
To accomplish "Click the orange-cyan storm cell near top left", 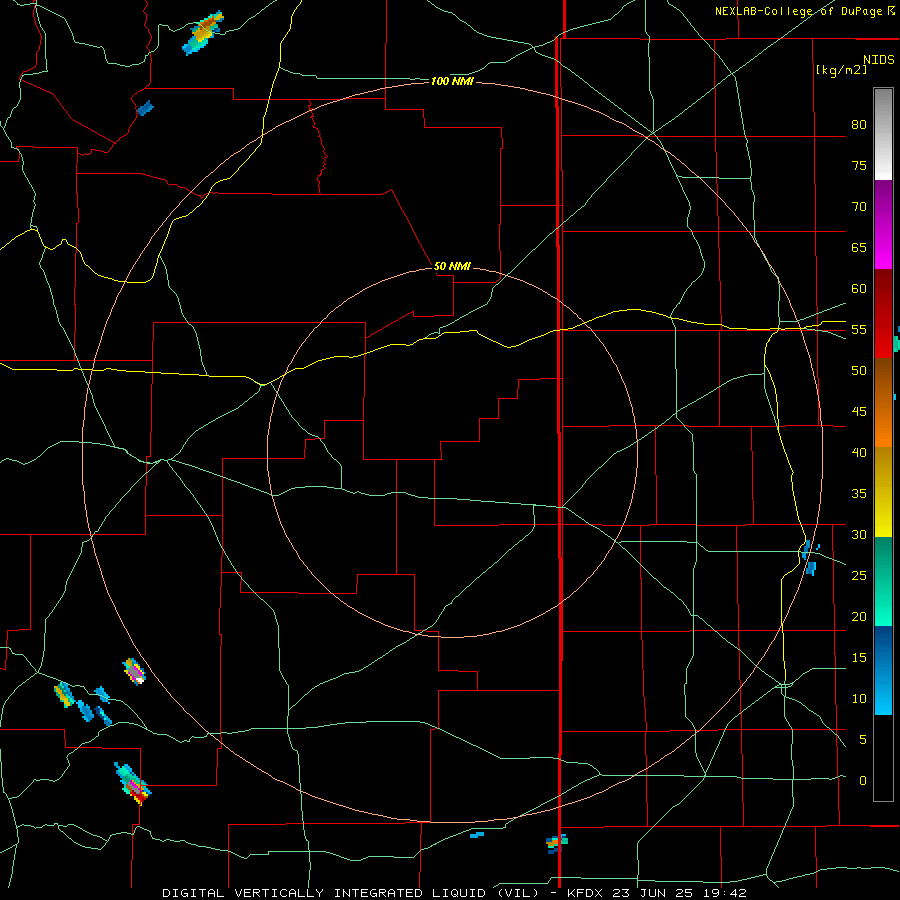I will (203, 33).
